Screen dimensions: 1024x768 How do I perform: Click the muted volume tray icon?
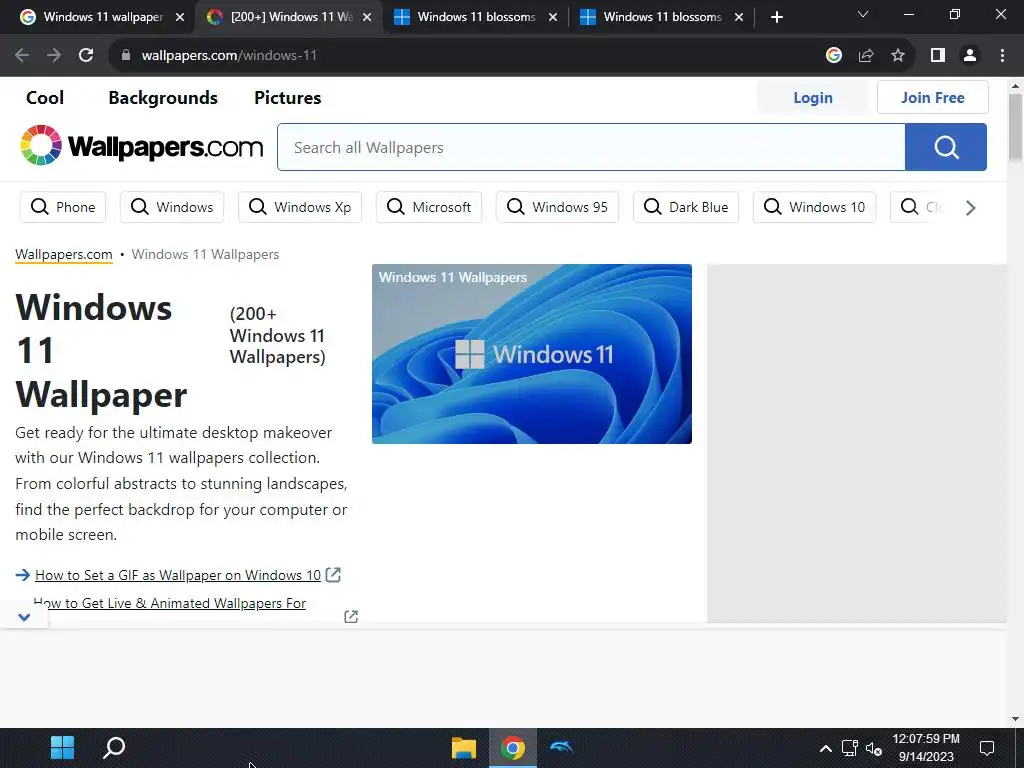[874, 748]
